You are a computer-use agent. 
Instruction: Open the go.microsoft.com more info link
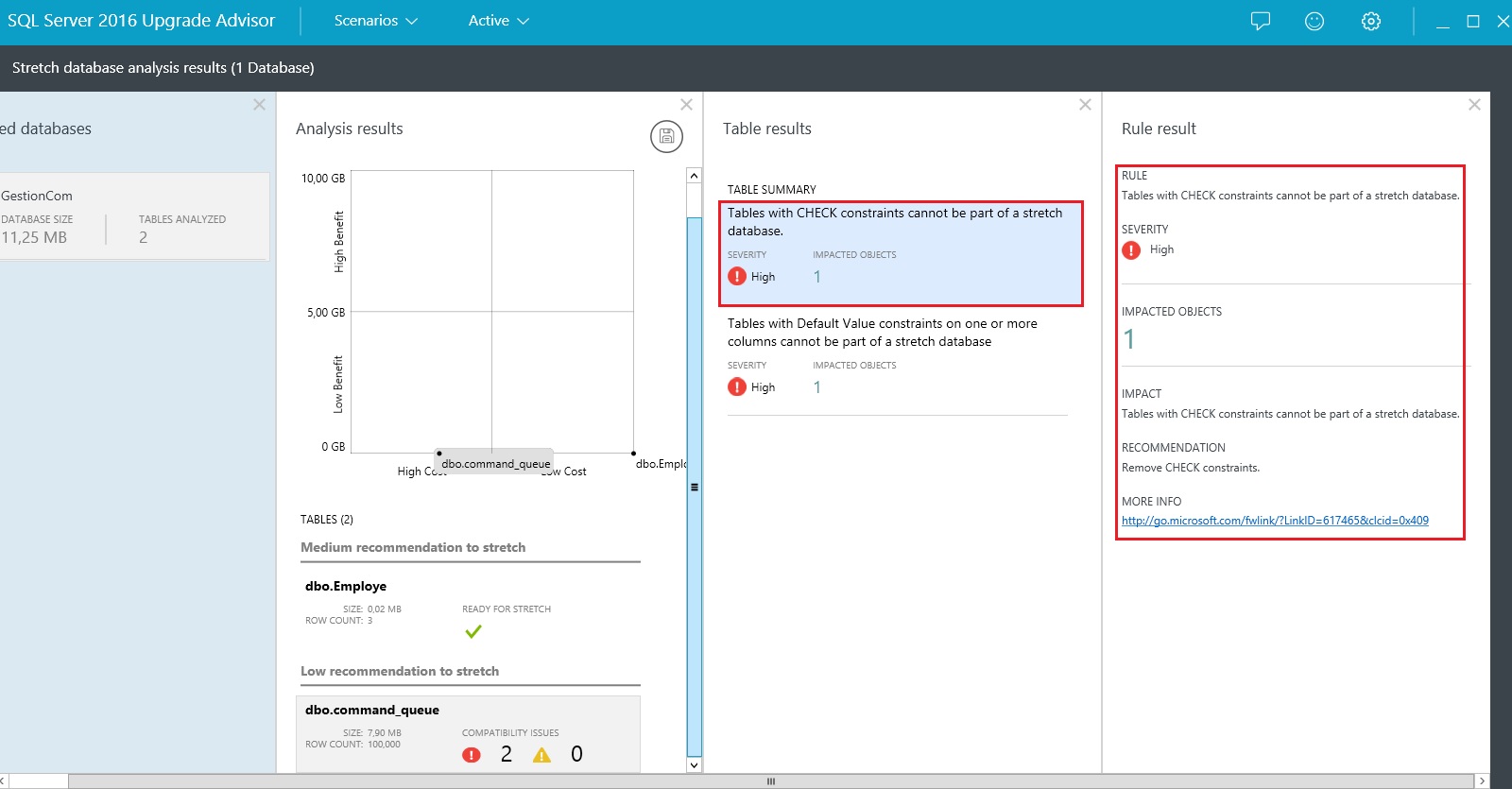coord(1275,521)
